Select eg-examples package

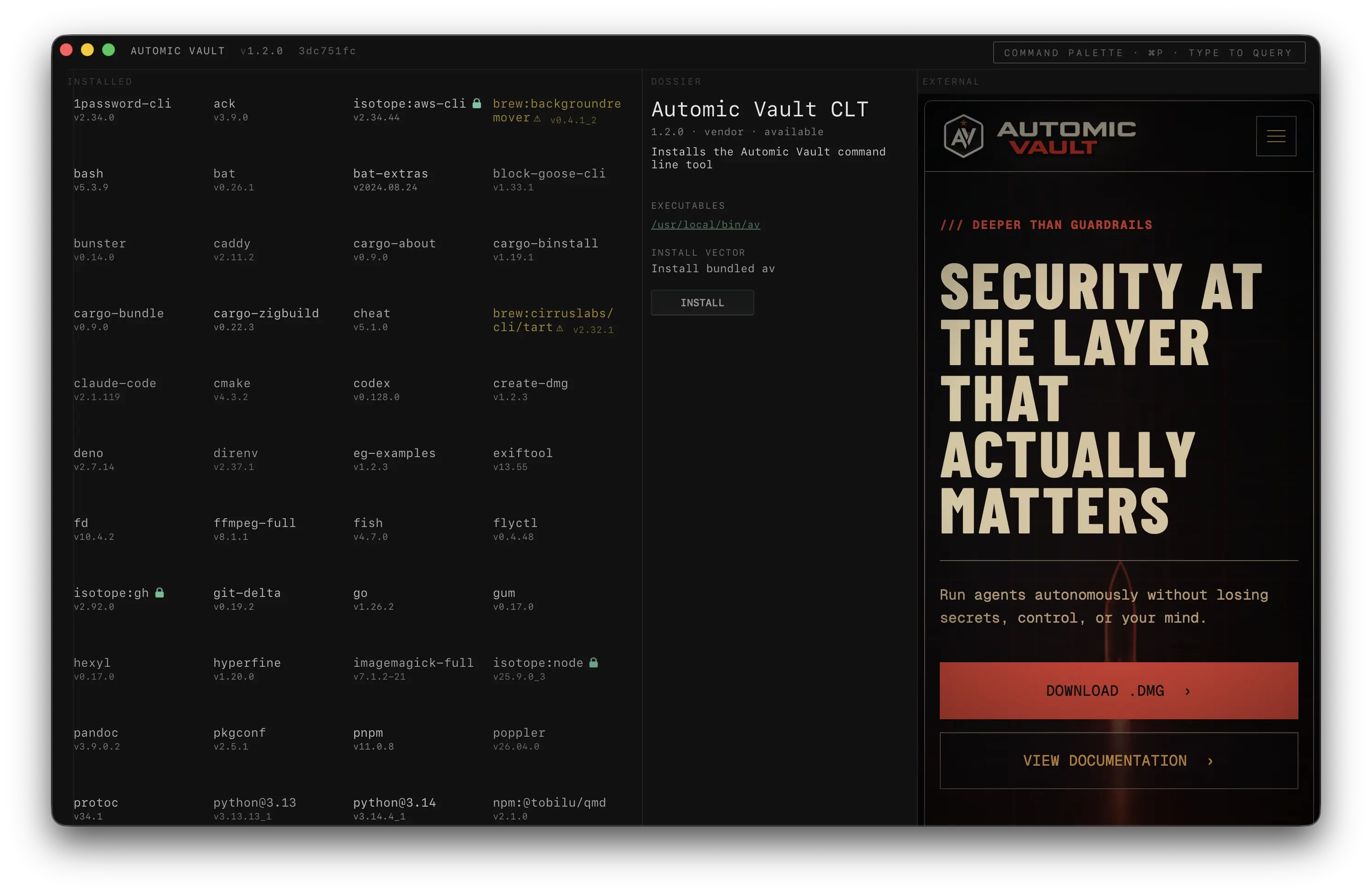(x=394, y=459)
